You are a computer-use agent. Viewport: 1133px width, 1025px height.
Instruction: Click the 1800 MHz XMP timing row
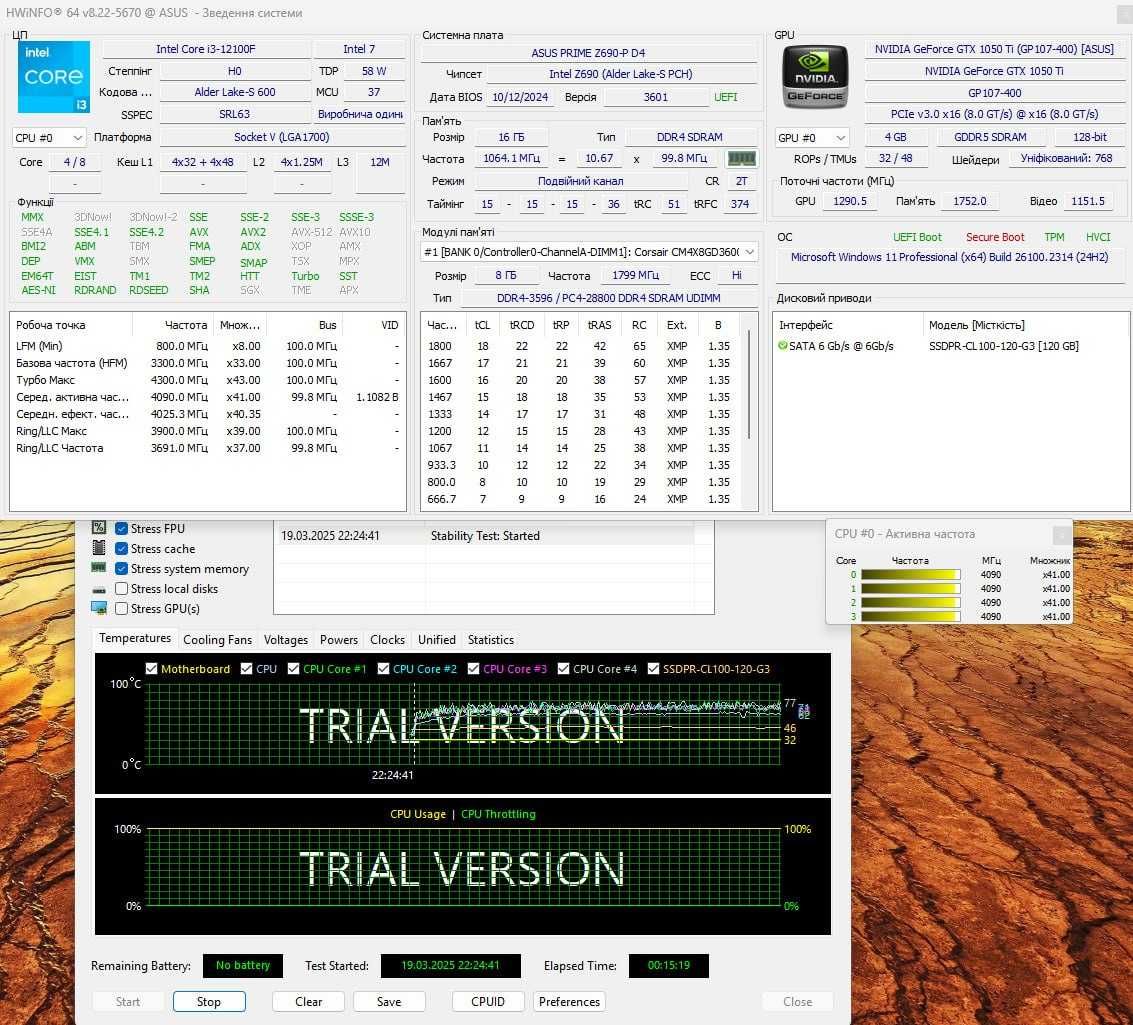[584, 346]
